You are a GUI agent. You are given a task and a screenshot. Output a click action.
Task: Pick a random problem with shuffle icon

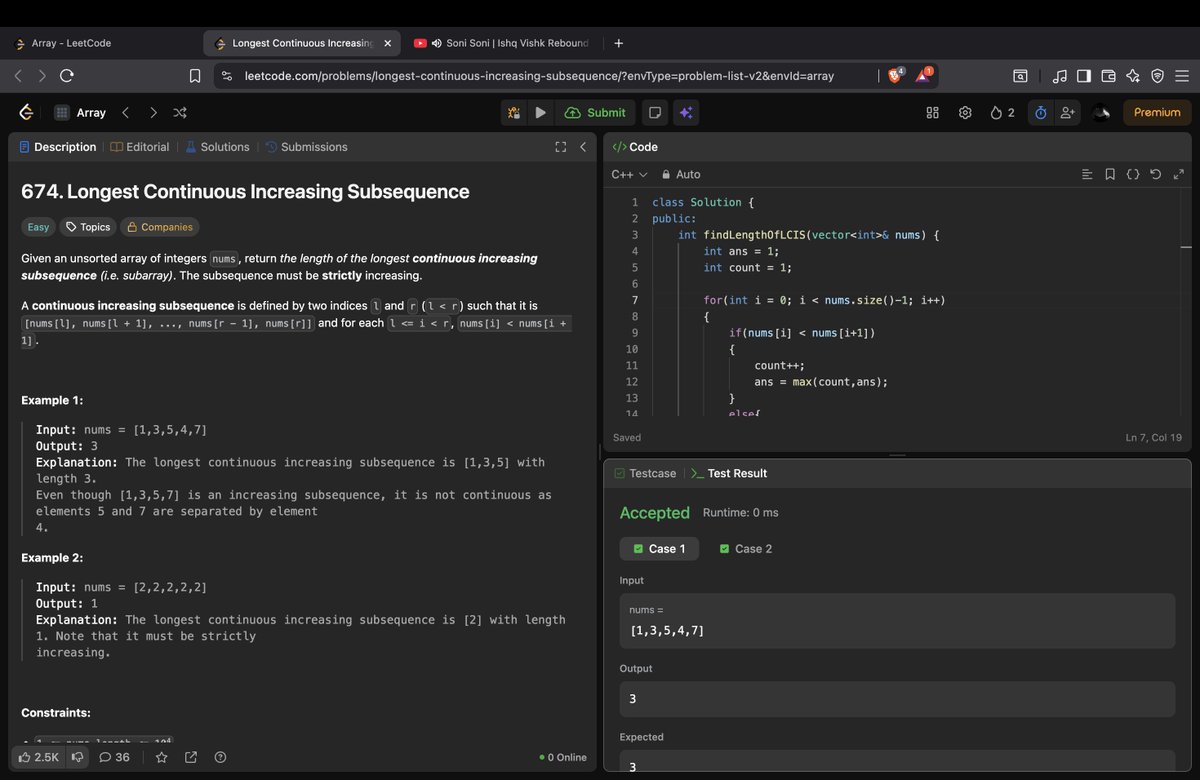point(180,113)
